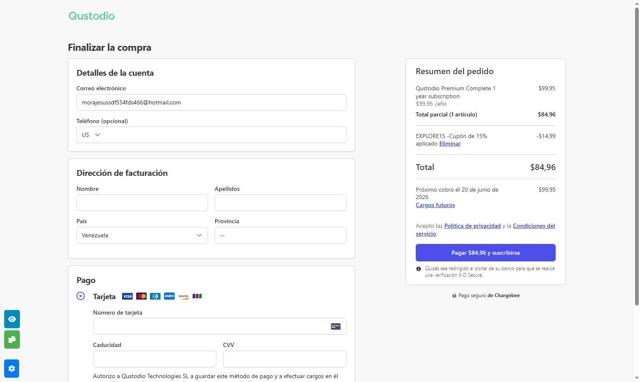The width and height of the screenshot is (640, 382).
Task: Open the US phone country code dropdown
Action: click(x=91, y=135)
